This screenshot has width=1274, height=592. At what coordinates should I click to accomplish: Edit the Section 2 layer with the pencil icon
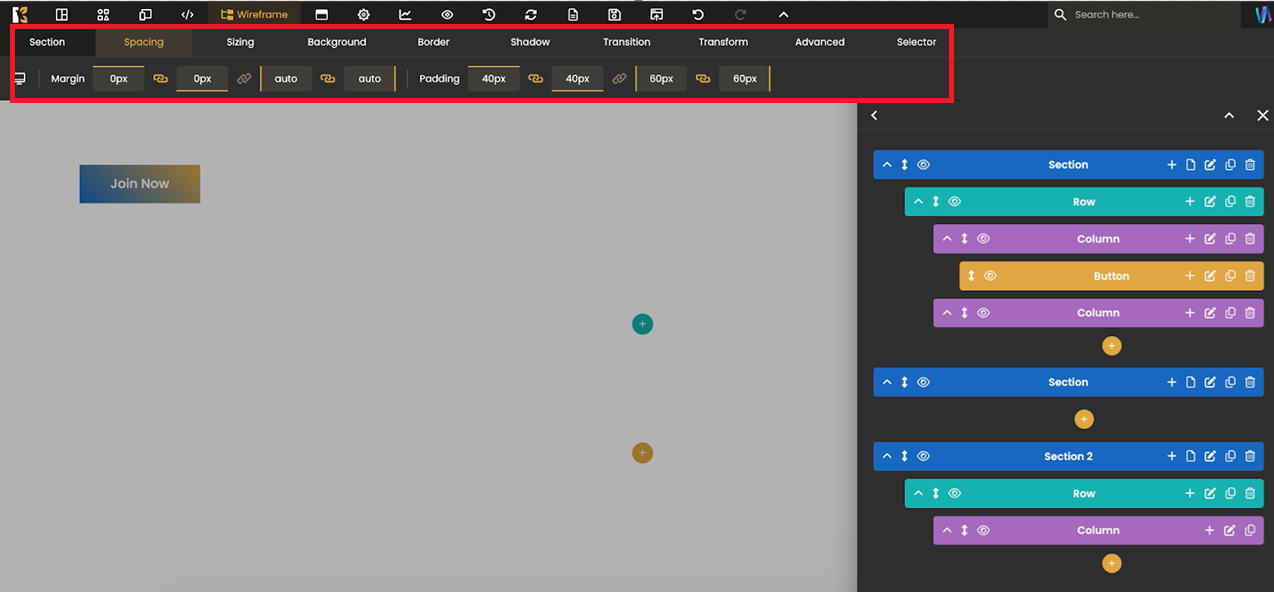pos(1210,457)
